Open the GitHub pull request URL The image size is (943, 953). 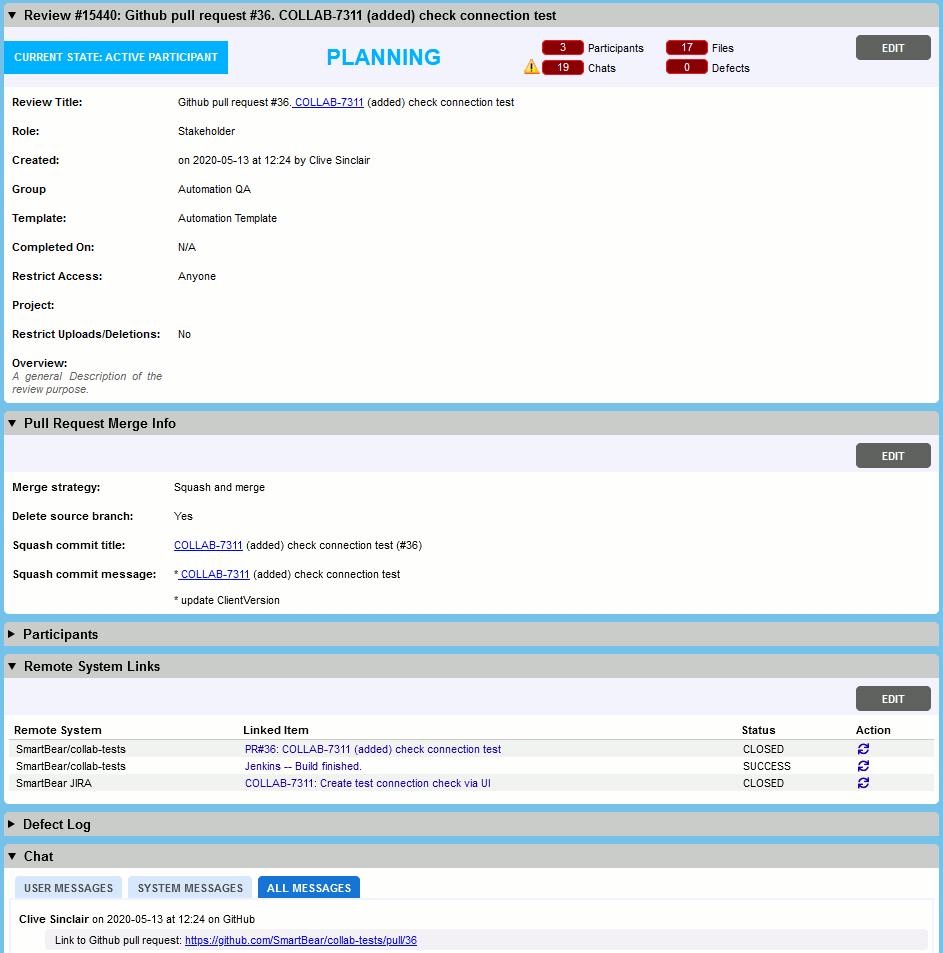301,940
